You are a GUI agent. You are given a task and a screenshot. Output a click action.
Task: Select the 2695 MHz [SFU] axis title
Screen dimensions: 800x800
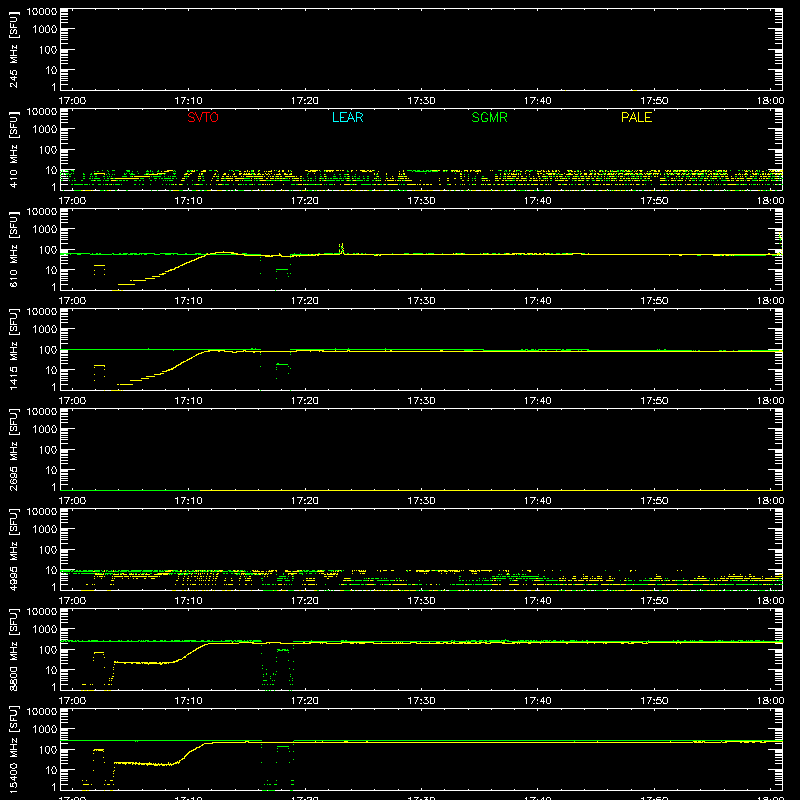click(13, 449)
